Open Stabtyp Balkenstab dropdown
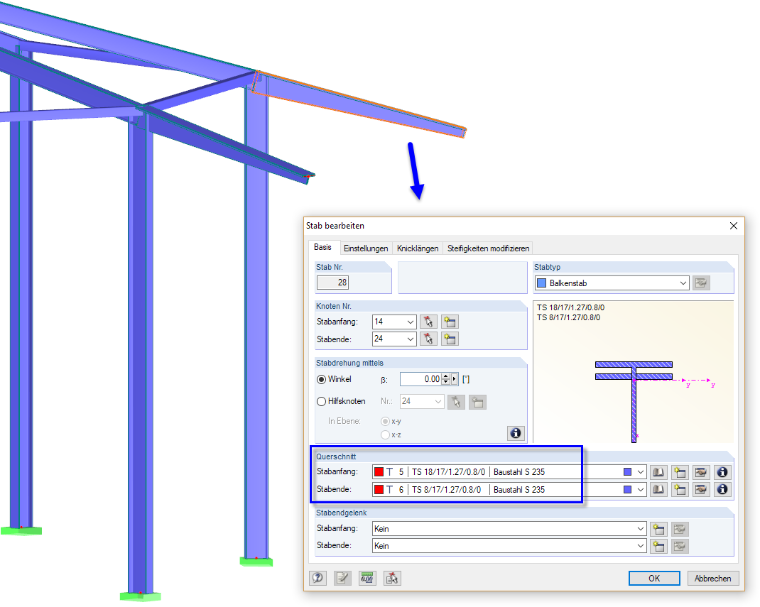 coord(683,283)
